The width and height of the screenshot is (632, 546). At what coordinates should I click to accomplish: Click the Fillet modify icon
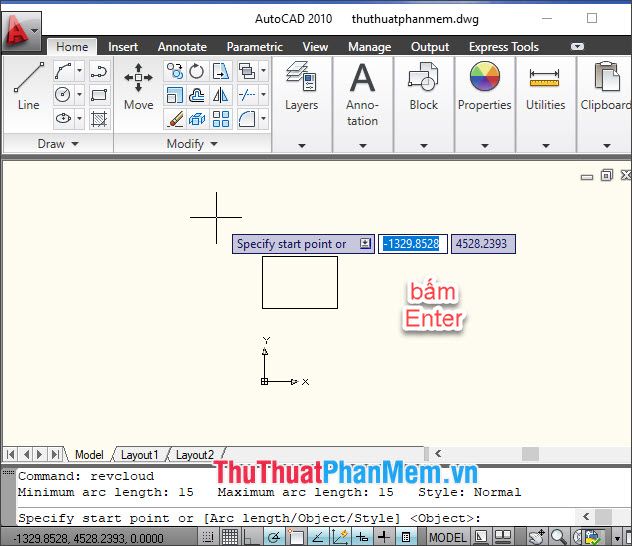pos(247,118)
